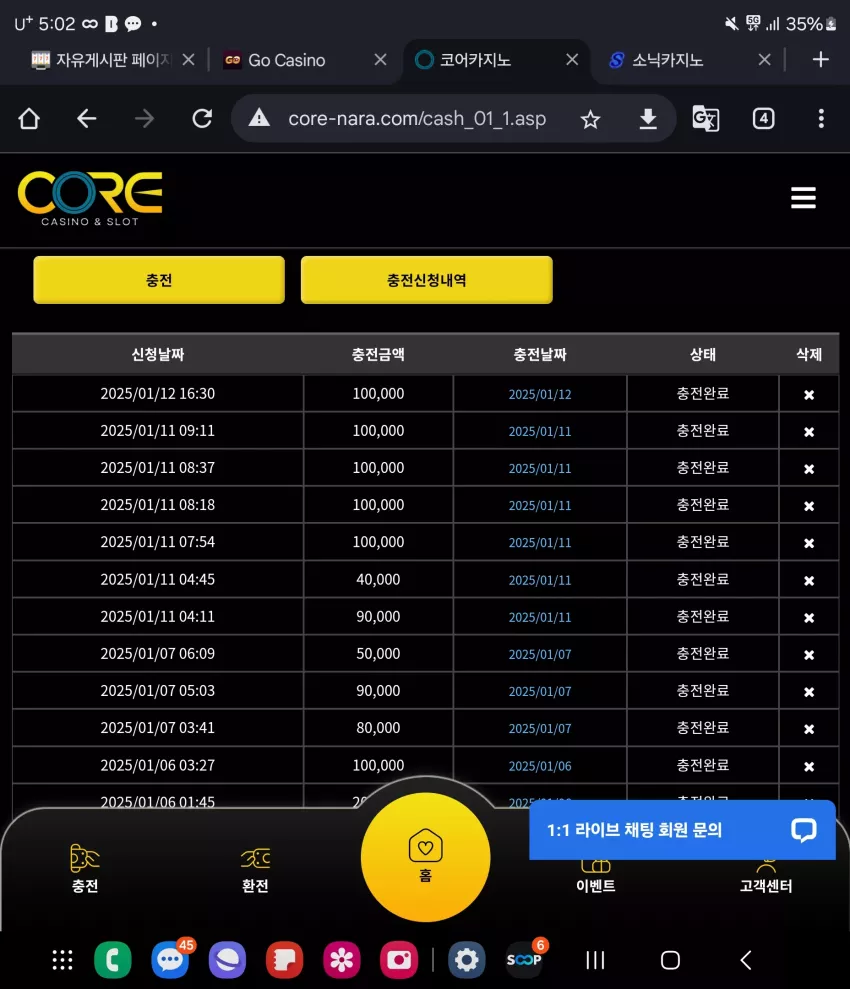The width and height of the screenshot is (850, 989).
Task: Delete the 2025/01/06 03:27 record
Action: pos(809,767)
